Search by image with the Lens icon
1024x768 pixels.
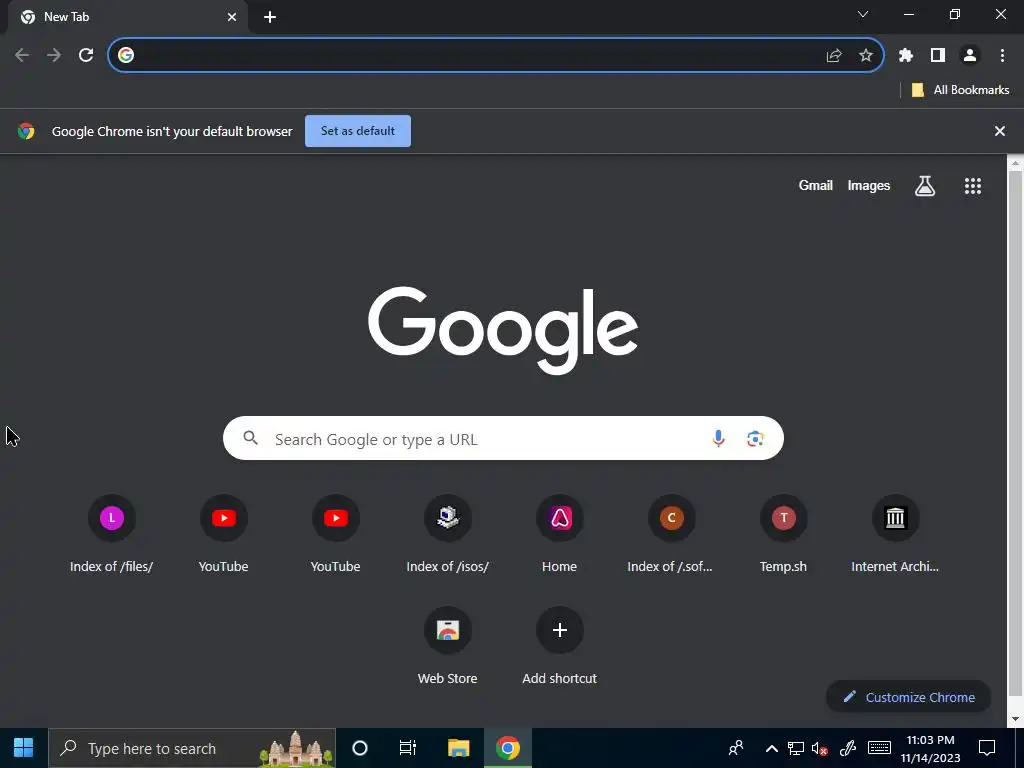coord(756,438)
